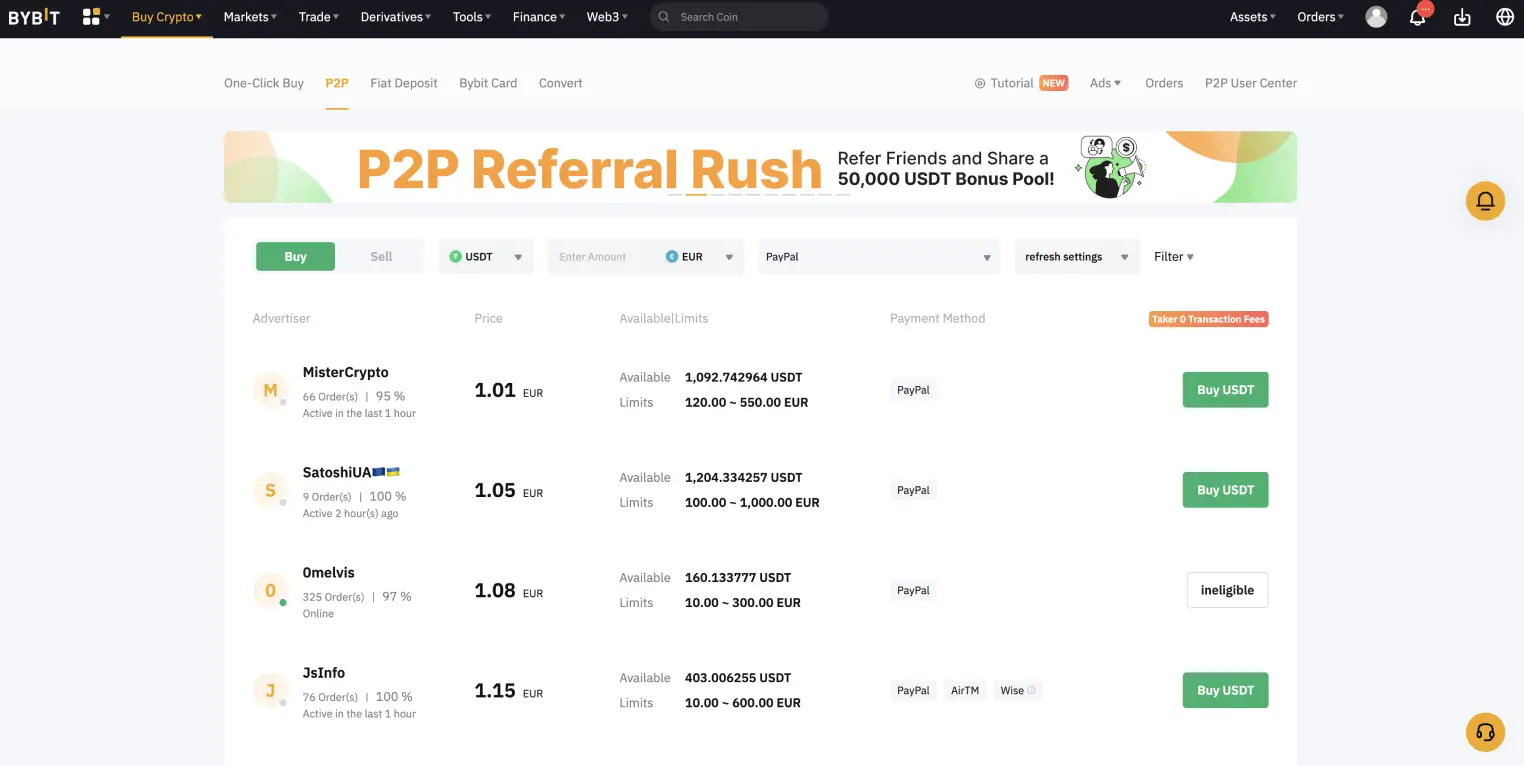Open P2P User Center

(1251, 83)
